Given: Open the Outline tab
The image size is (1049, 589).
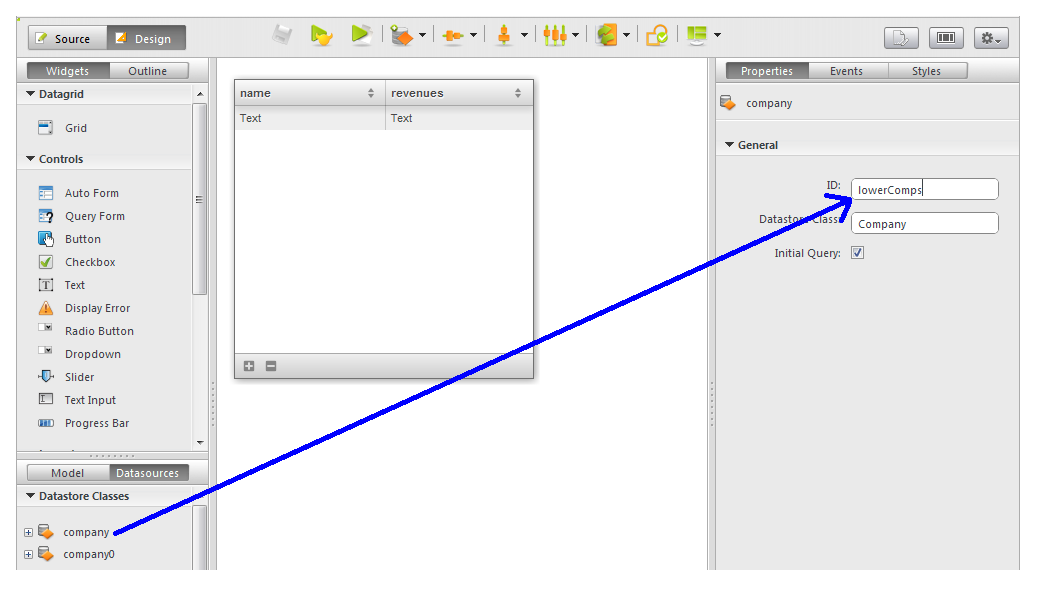Looking at the screenshot, I should (x=148, y=71).
